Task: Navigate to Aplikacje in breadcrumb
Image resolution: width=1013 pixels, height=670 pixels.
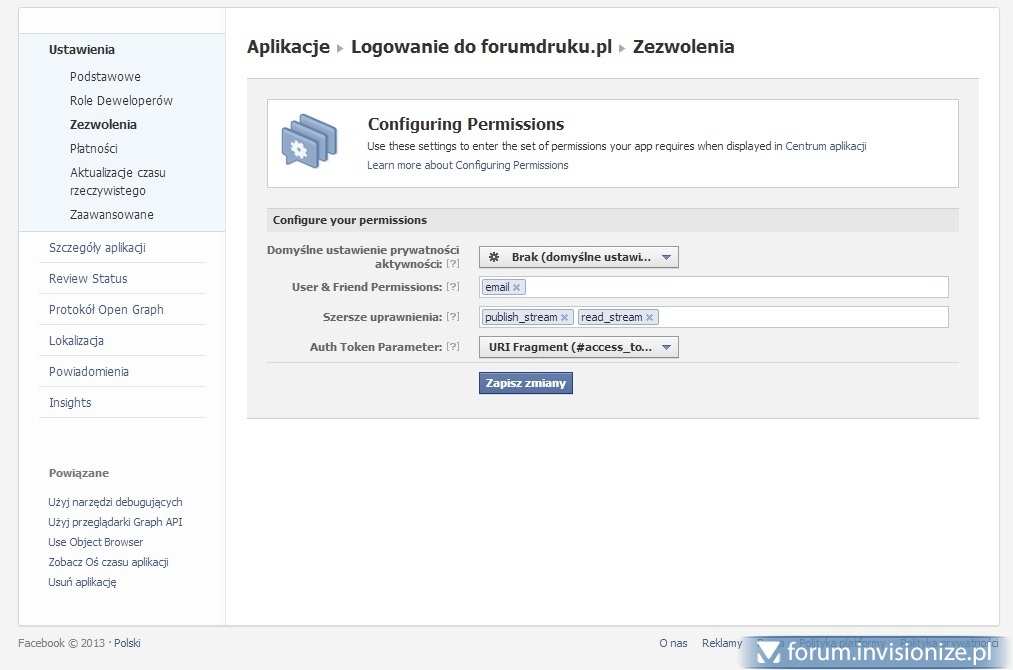Action: tap(288, 47)
